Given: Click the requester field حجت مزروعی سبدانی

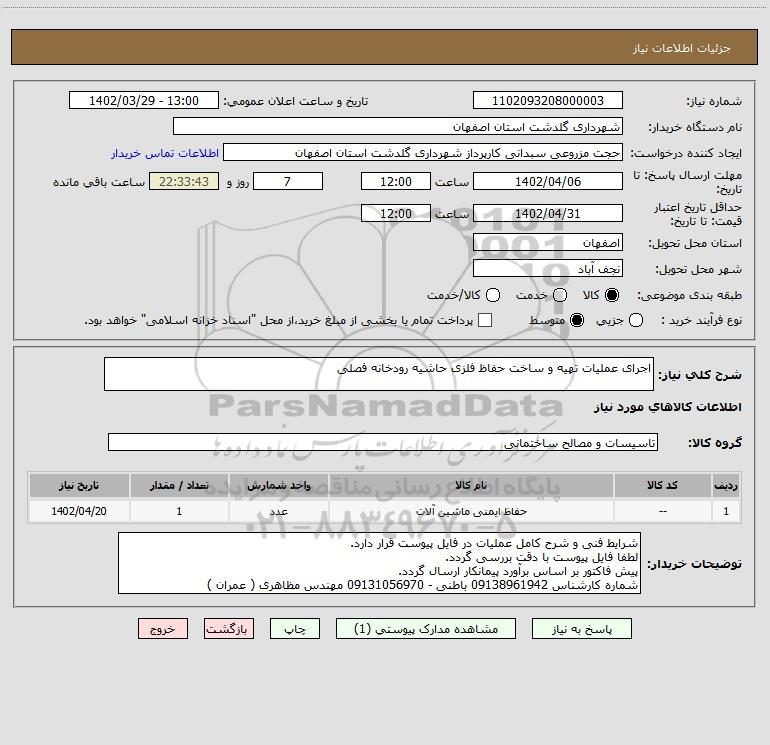Looking at the screenshot, I should click(423, 153).
